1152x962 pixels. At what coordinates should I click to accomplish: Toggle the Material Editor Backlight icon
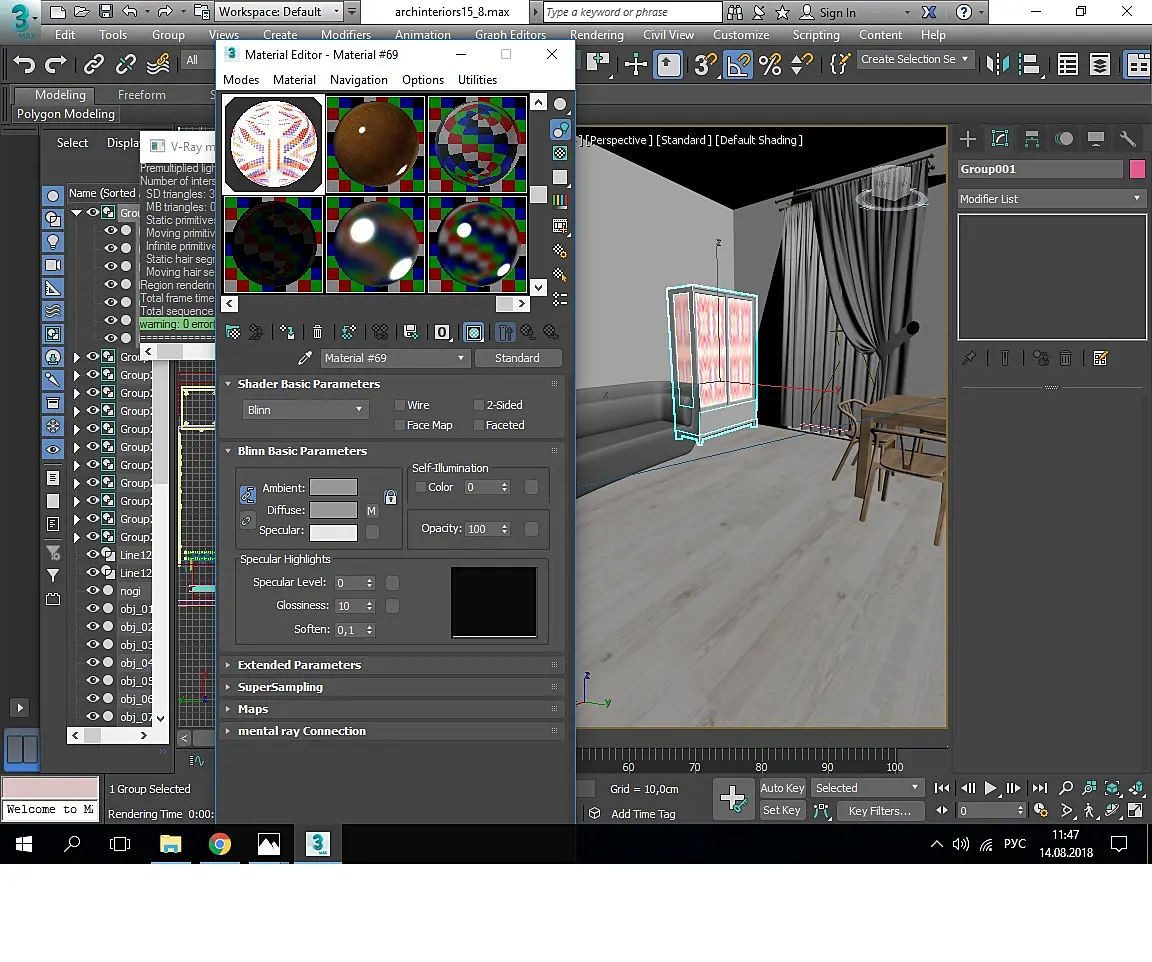tap(560, 129)
